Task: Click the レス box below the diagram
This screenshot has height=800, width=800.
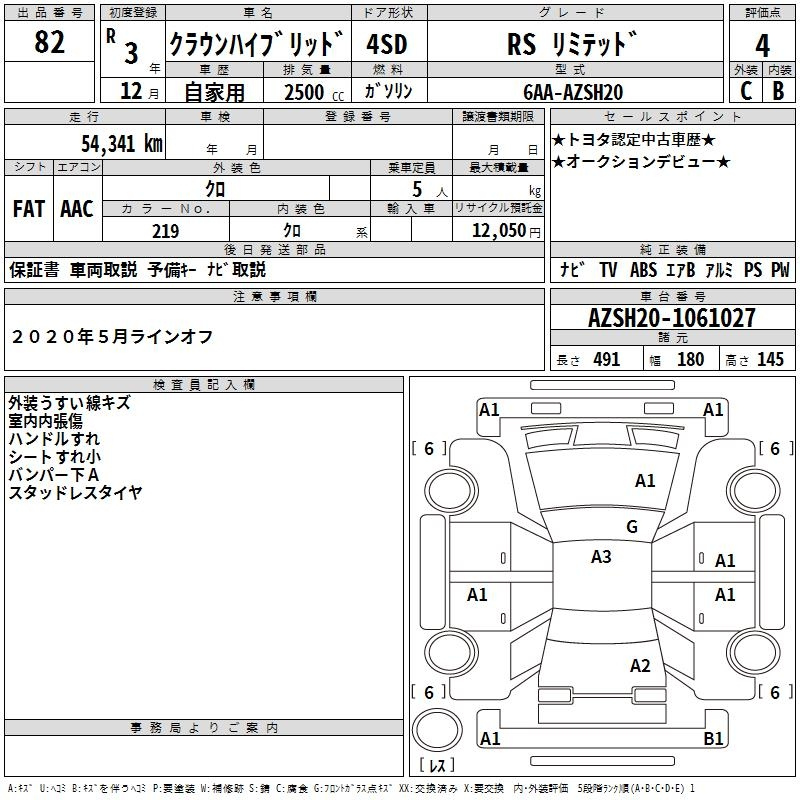Action: [436, 767]
